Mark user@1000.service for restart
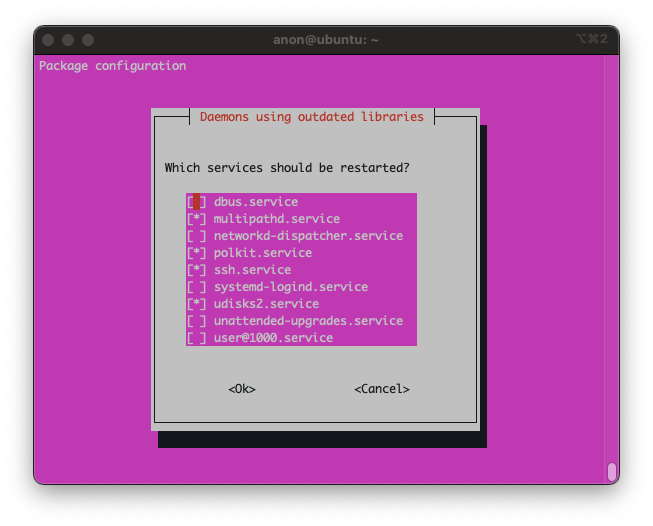 click(x=197, y=338)
